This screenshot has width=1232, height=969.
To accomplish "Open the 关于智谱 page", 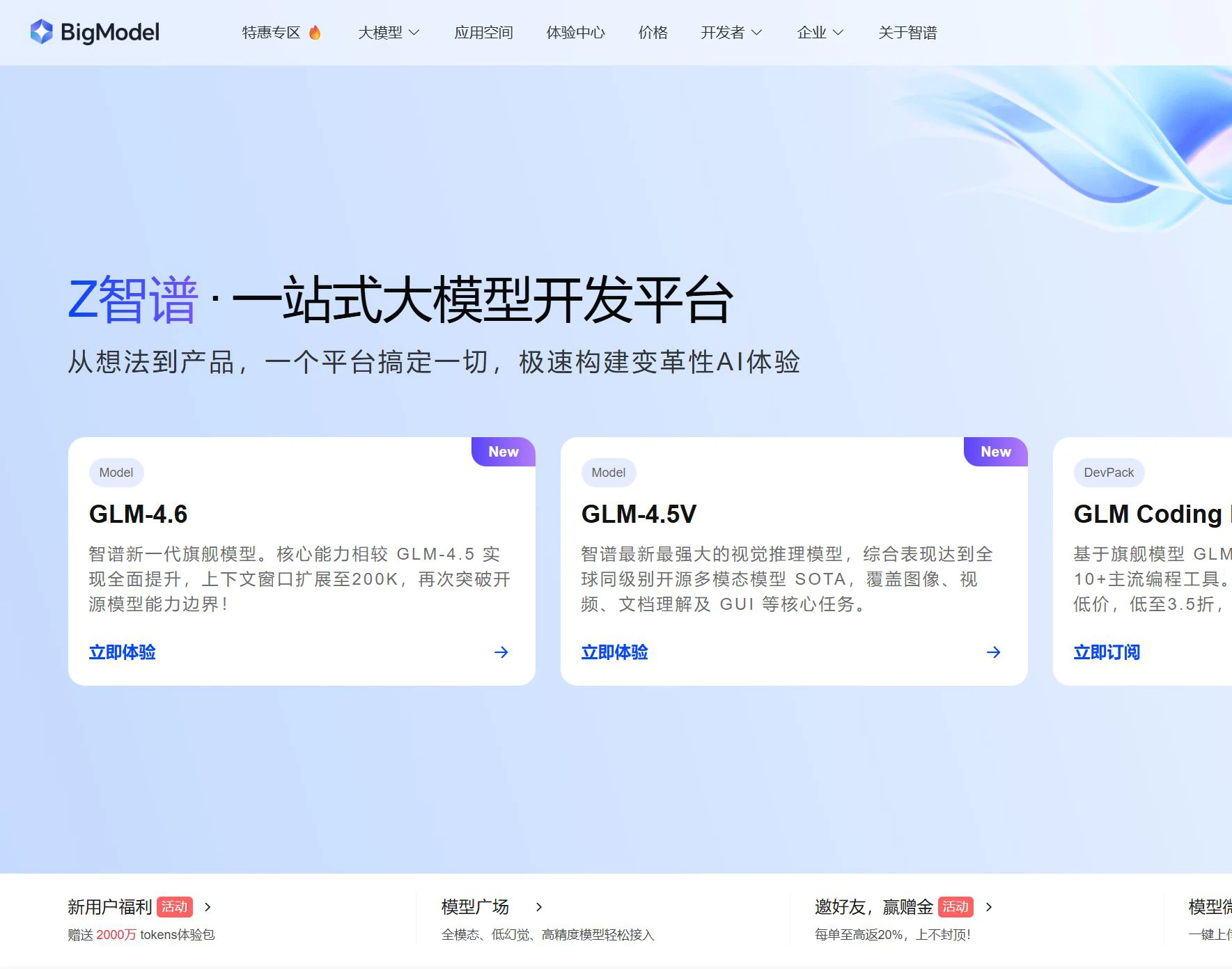I will [x=907, y=33].
